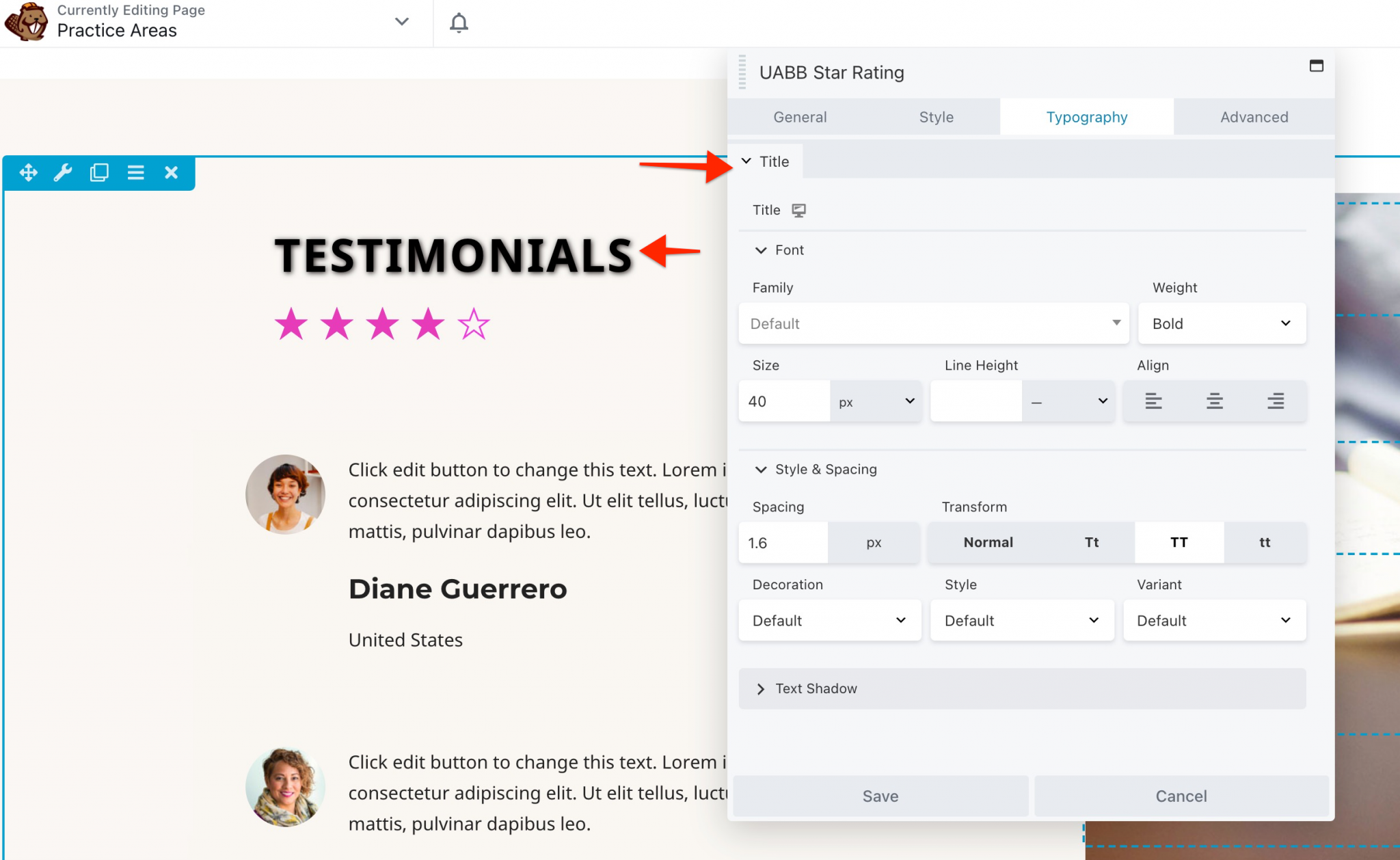Choose center alignment for the title

coord(1215,401)
